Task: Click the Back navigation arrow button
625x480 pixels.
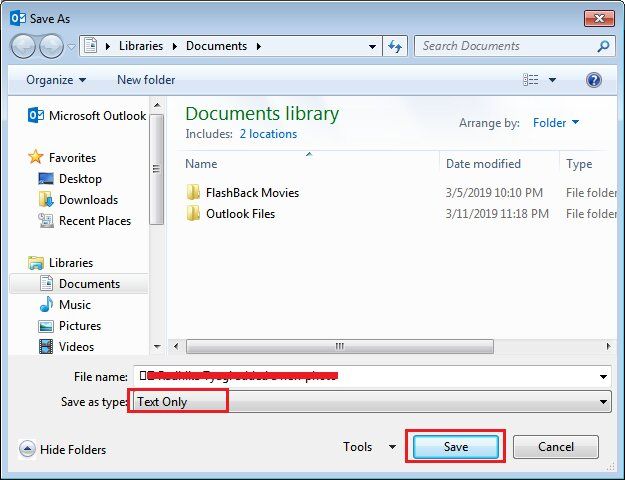Action: click(23, 46)
